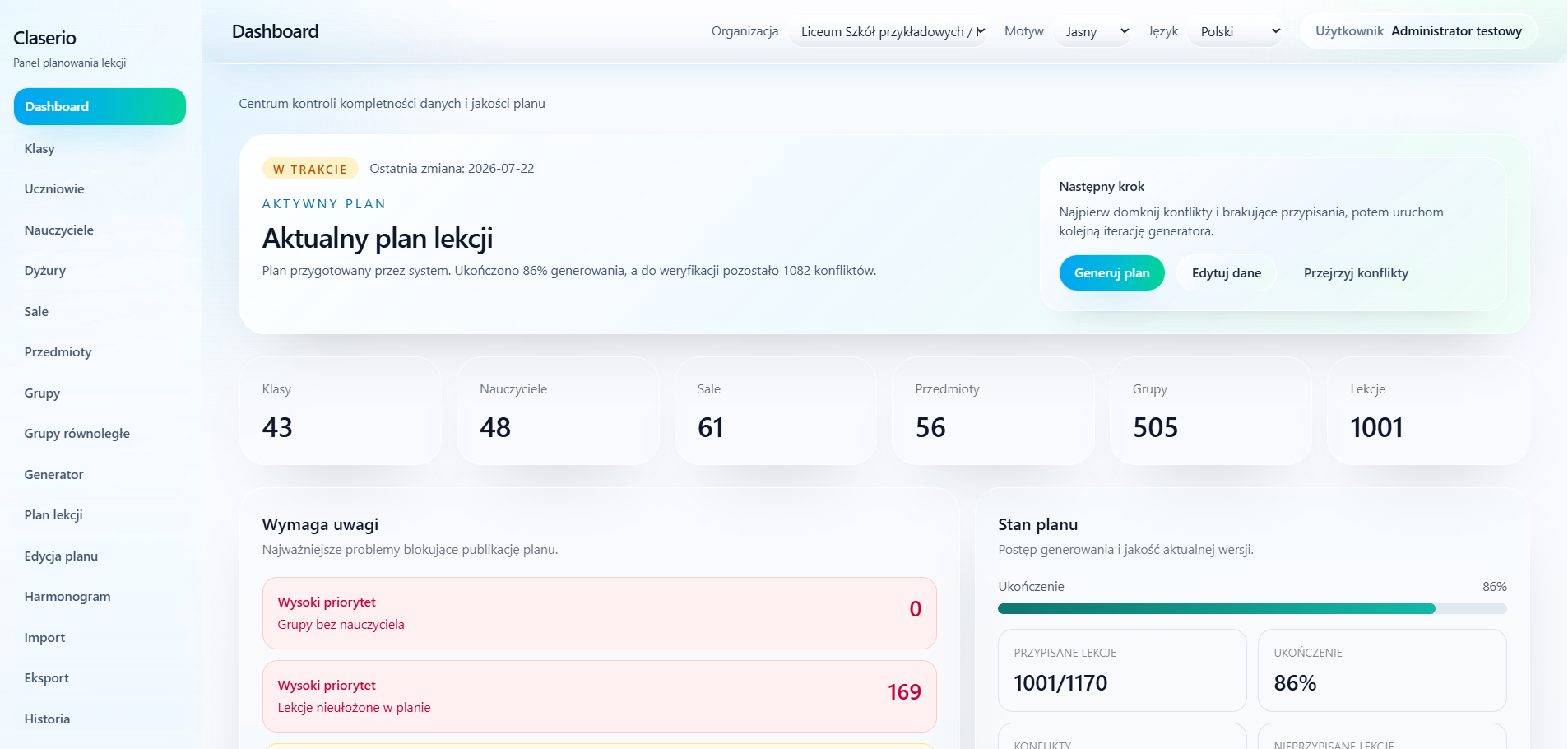Click the Edytuj dane button
Screen dimensions: 1568x749
point(1227,273)
